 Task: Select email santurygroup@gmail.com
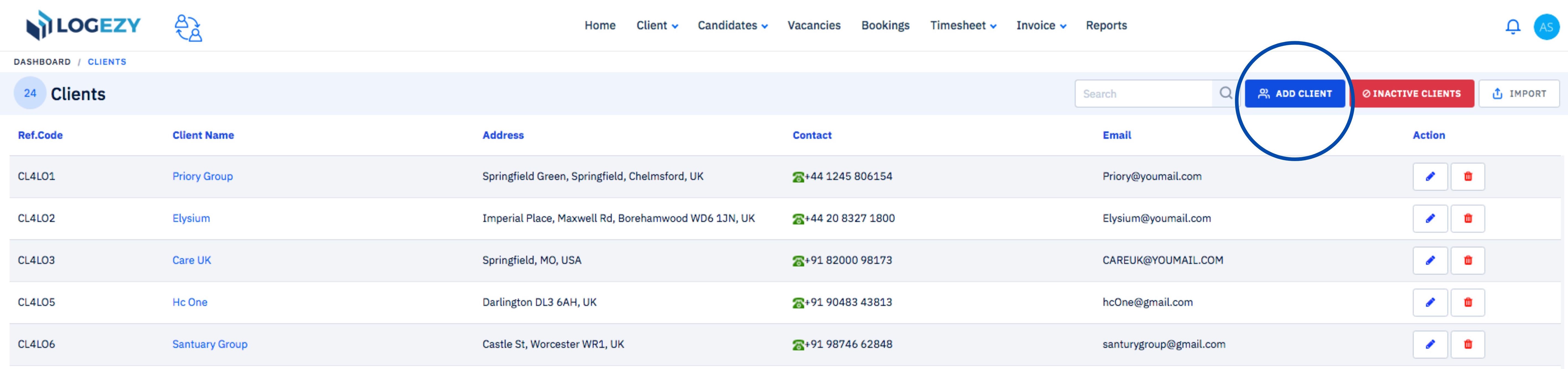1164,345
